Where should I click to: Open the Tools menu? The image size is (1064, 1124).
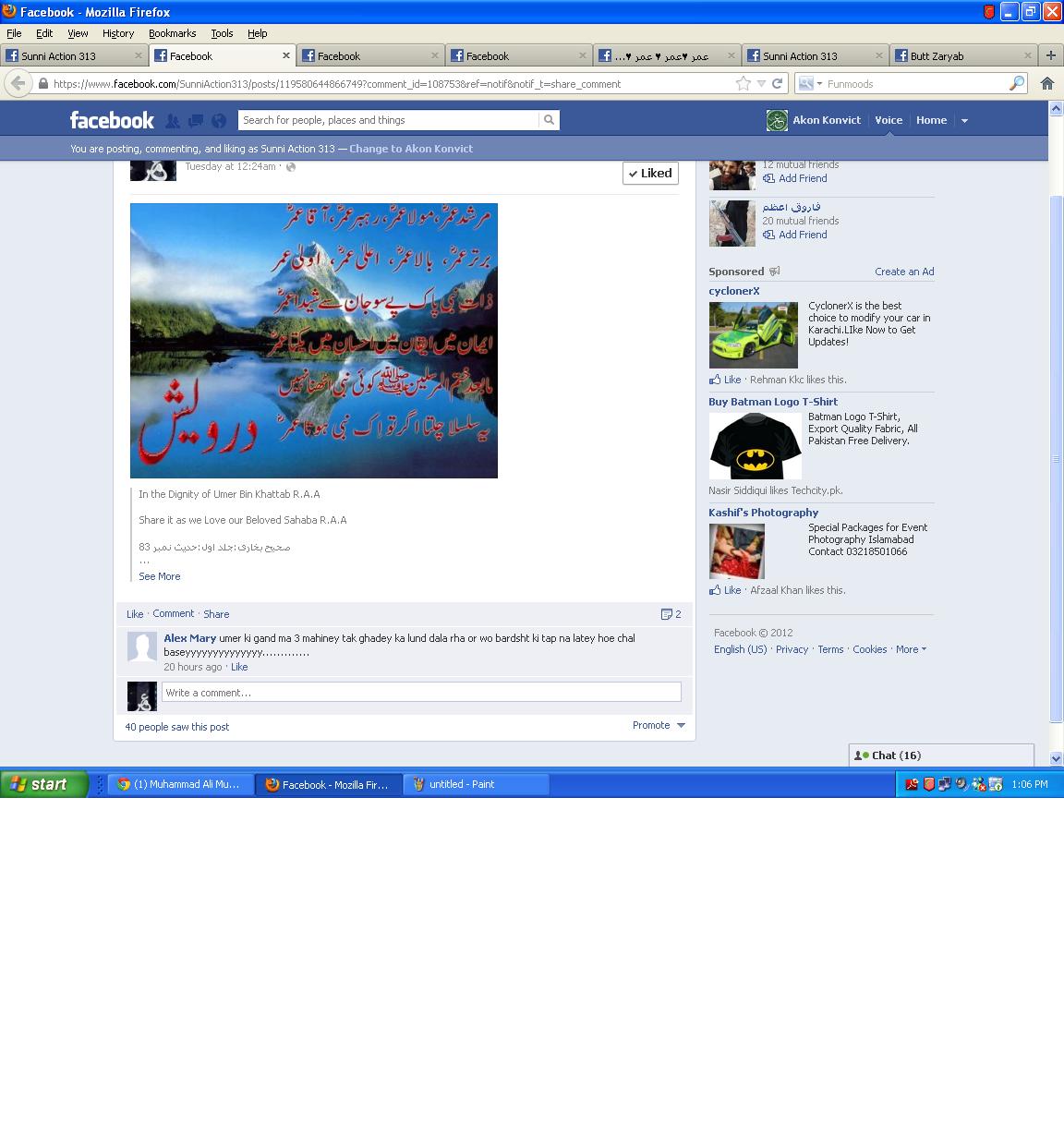[222, 33]
